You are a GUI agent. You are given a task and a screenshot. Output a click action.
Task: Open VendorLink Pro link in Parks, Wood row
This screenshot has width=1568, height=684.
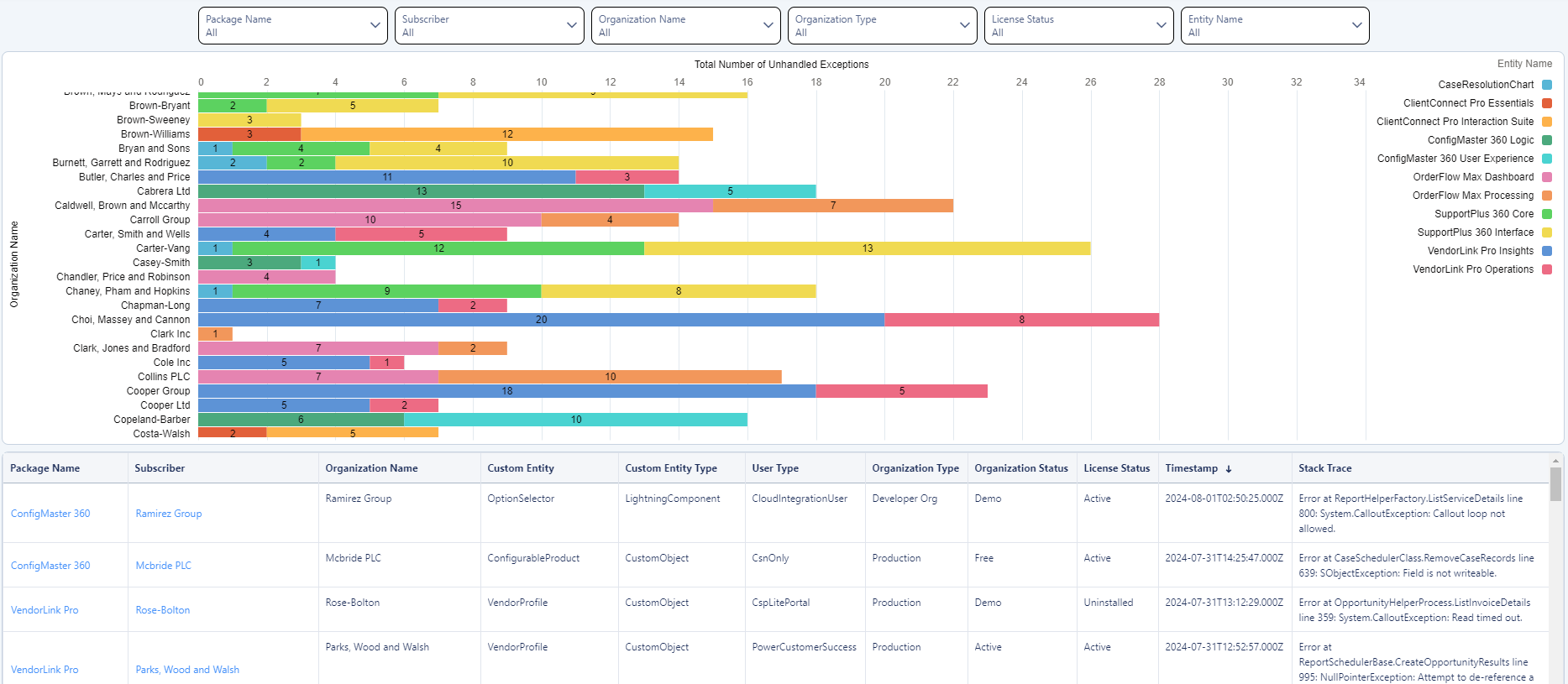(45, 670)
